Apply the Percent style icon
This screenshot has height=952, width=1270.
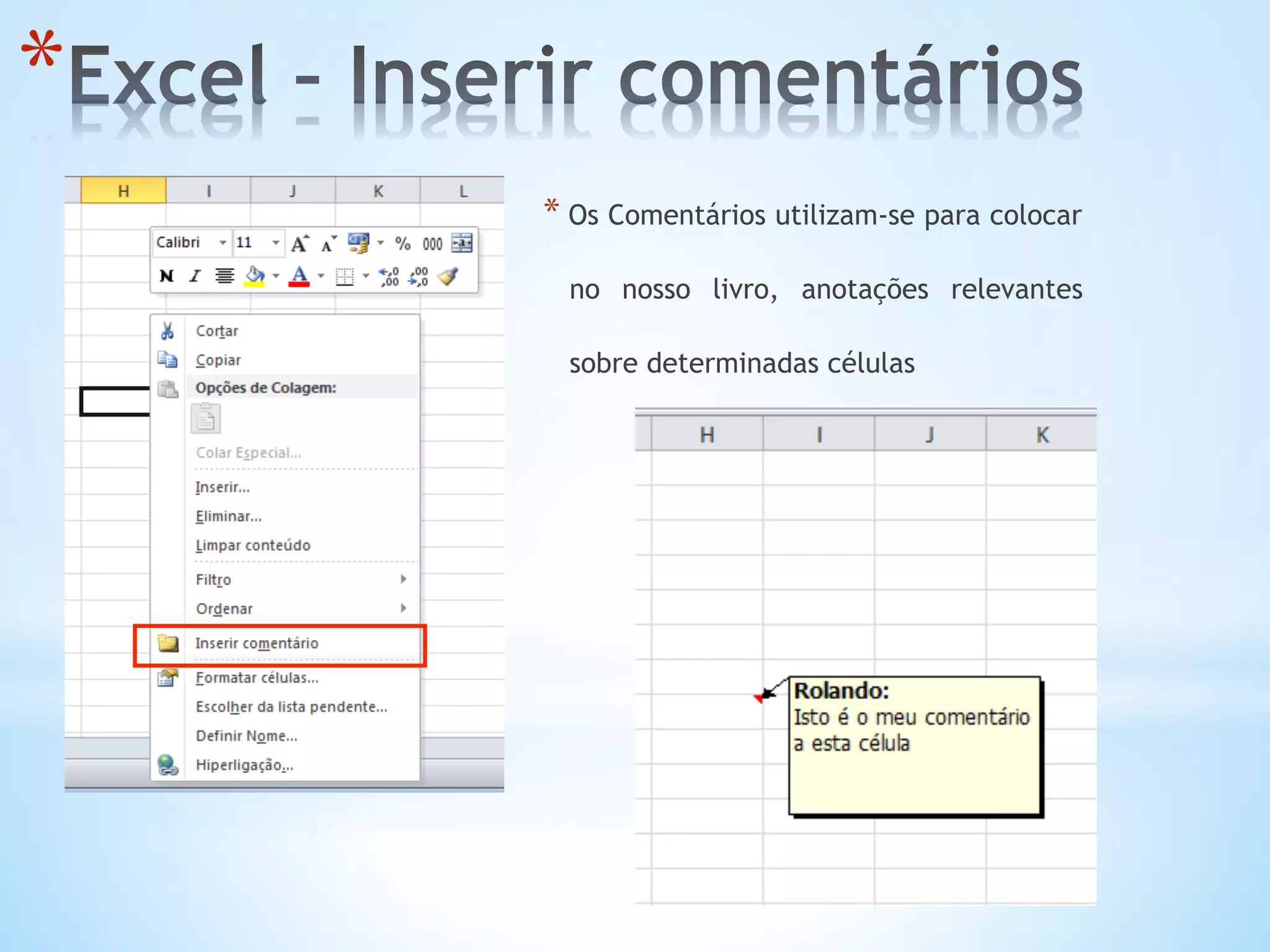pos(402,244)
